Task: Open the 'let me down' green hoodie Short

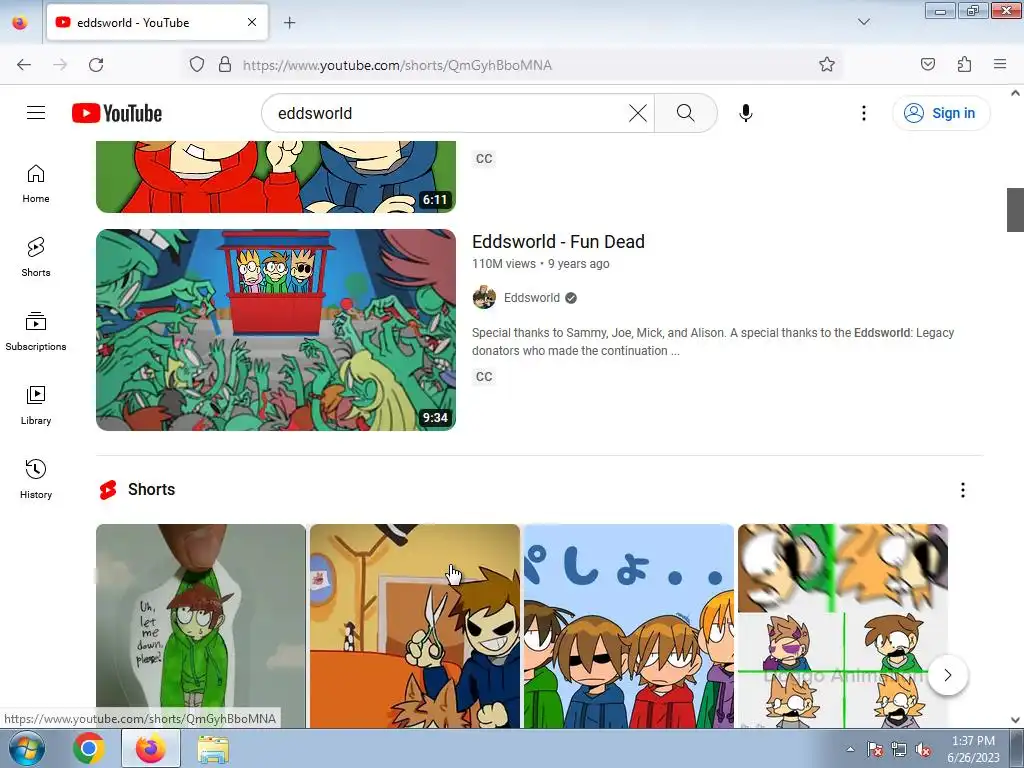Action: (x=200, y=626)
